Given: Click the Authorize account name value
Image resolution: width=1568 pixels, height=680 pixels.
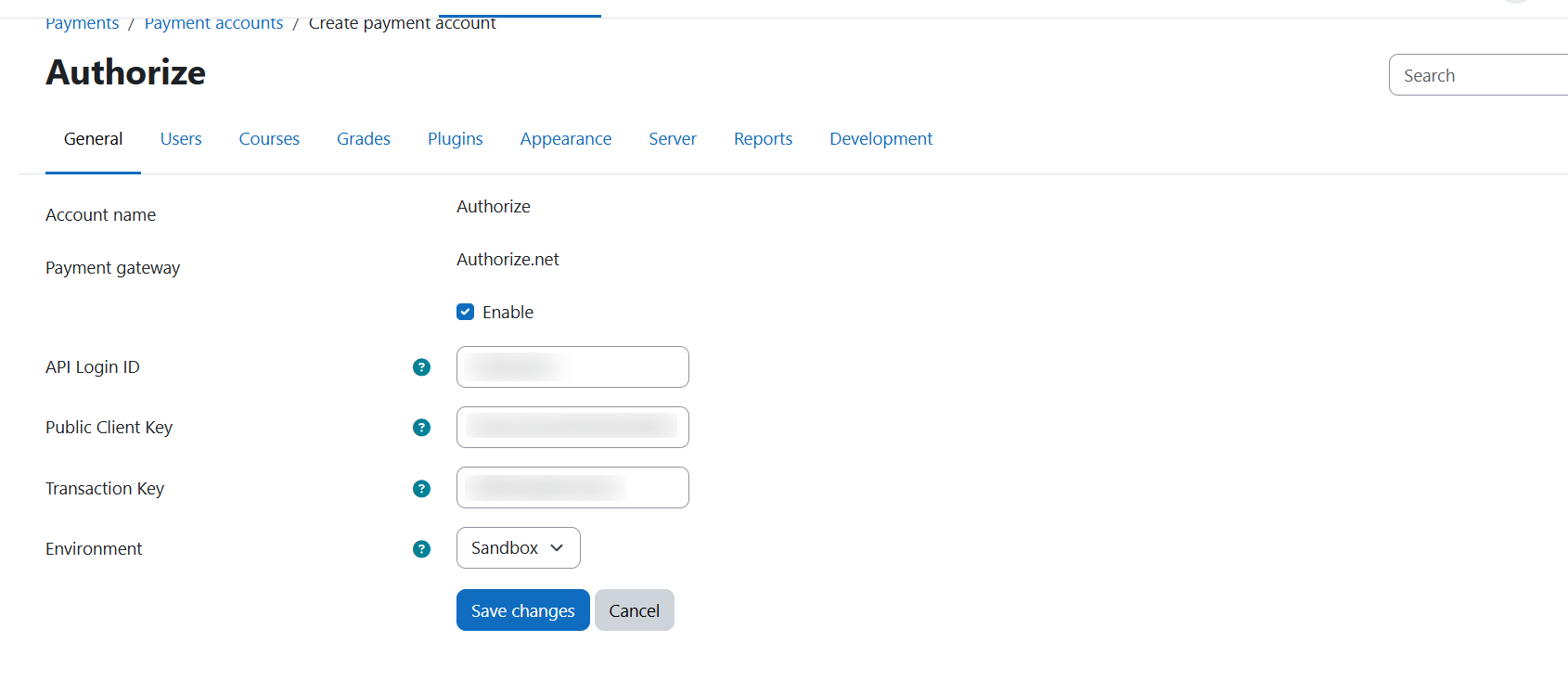Looking at the screenshot, I should [x=494, y=207].
